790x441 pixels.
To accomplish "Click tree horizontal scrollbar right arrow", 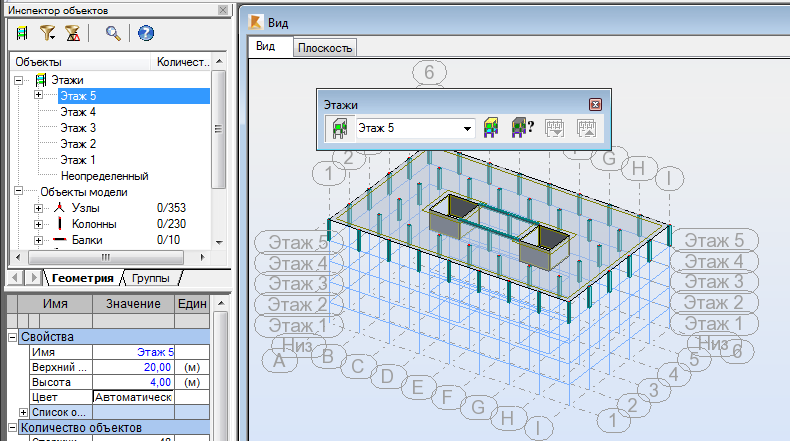I will click(203, 257).
